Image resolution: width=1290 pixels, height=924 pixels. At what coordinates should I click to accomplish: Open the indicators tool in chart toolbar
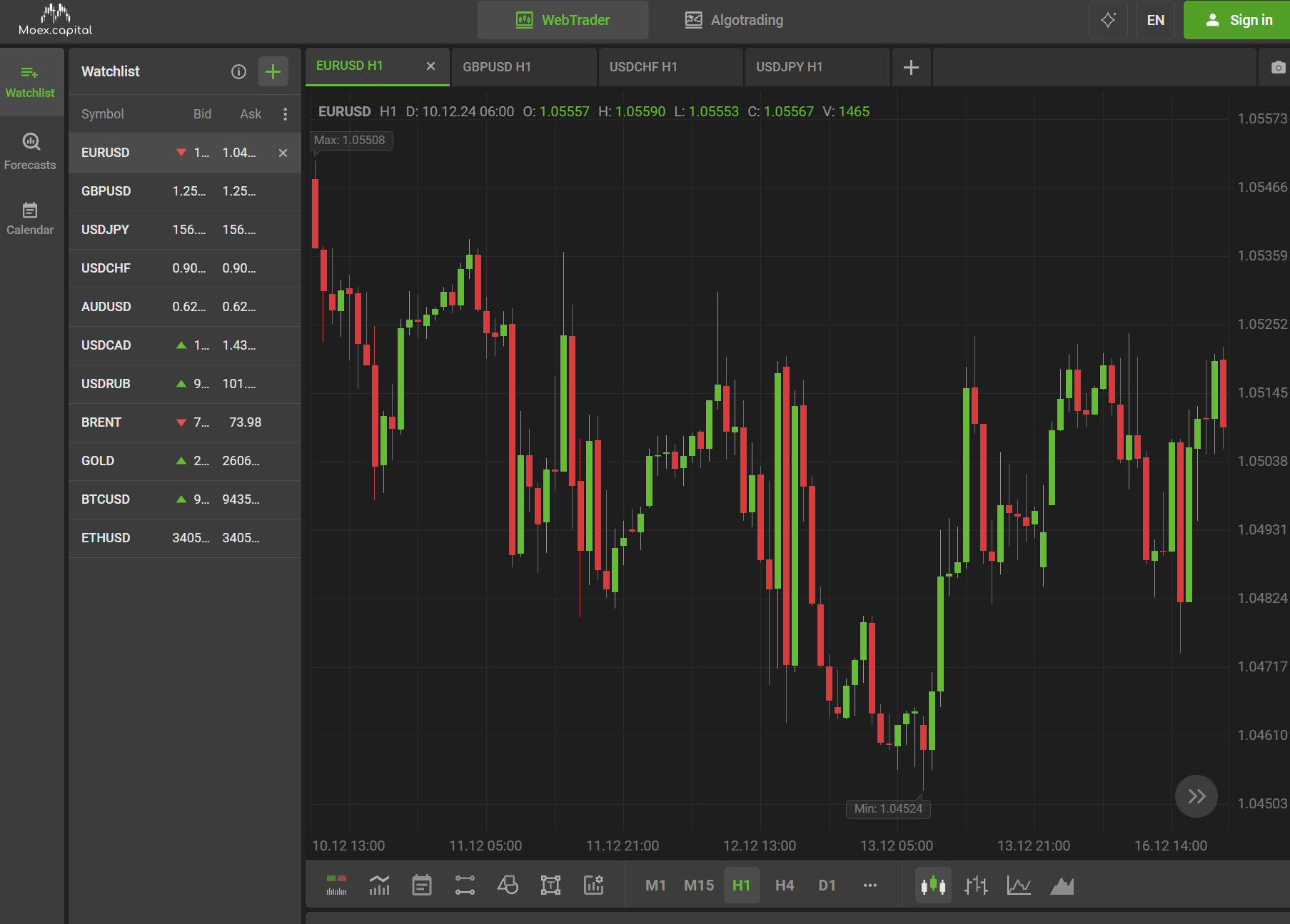tap(379, 885)
